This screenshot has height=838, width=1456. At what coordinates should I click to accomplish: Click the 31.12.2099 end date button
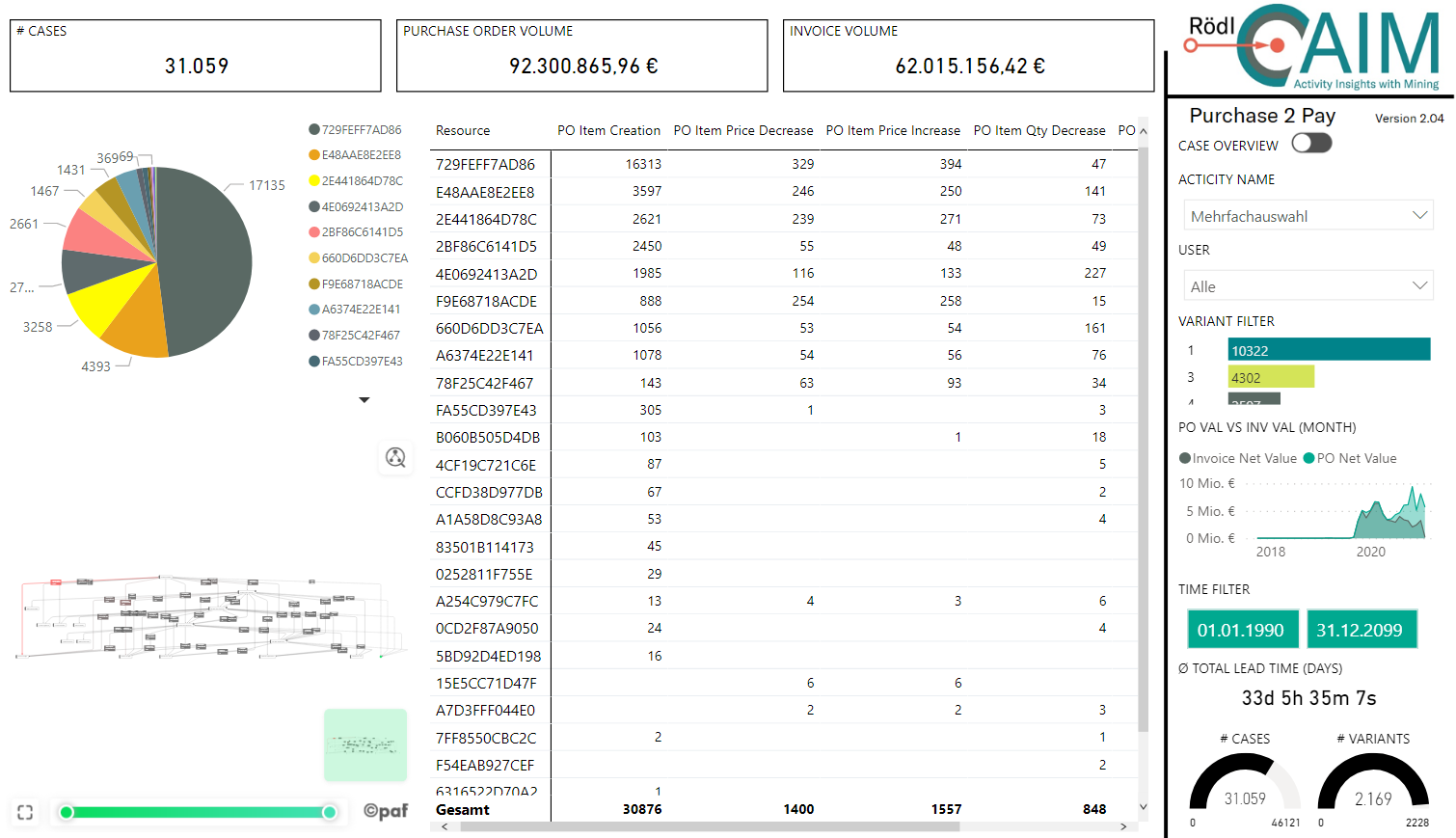pos(1362,629)
